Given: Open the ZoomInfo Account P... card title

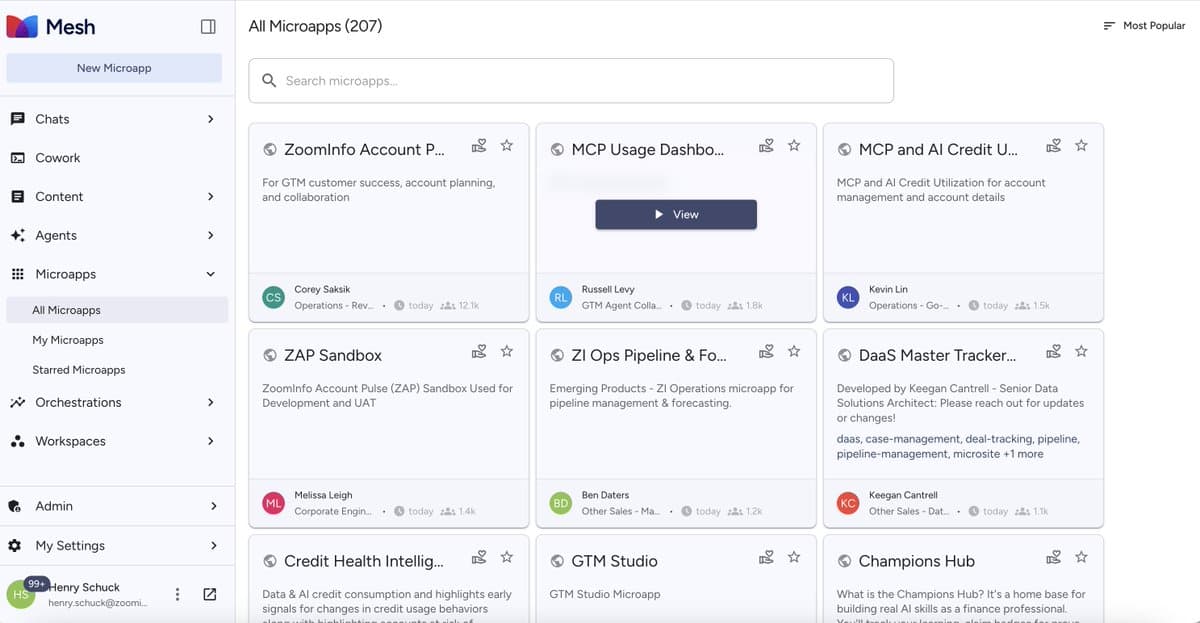Looking at the screenshot, I should [364, 150].
